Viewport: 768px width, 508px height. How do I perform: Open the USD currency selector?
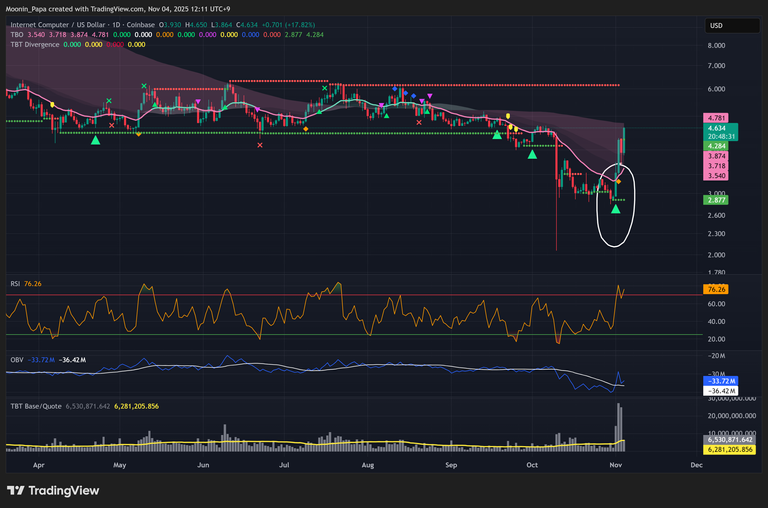[x=716, y=25]
